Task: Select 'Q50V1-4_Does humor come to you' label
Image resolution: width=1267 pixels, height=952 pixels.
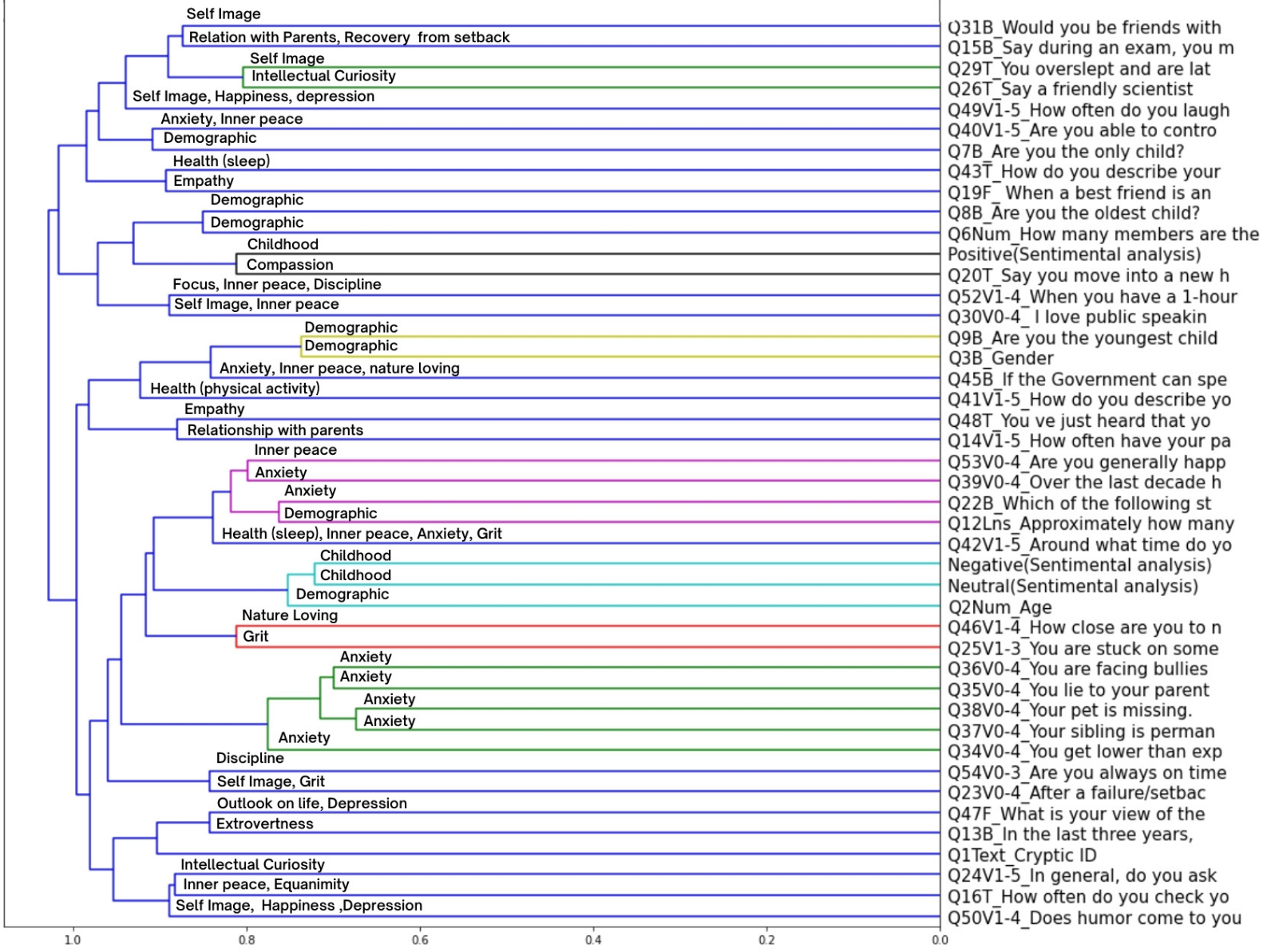Action: coord(1094,918)
